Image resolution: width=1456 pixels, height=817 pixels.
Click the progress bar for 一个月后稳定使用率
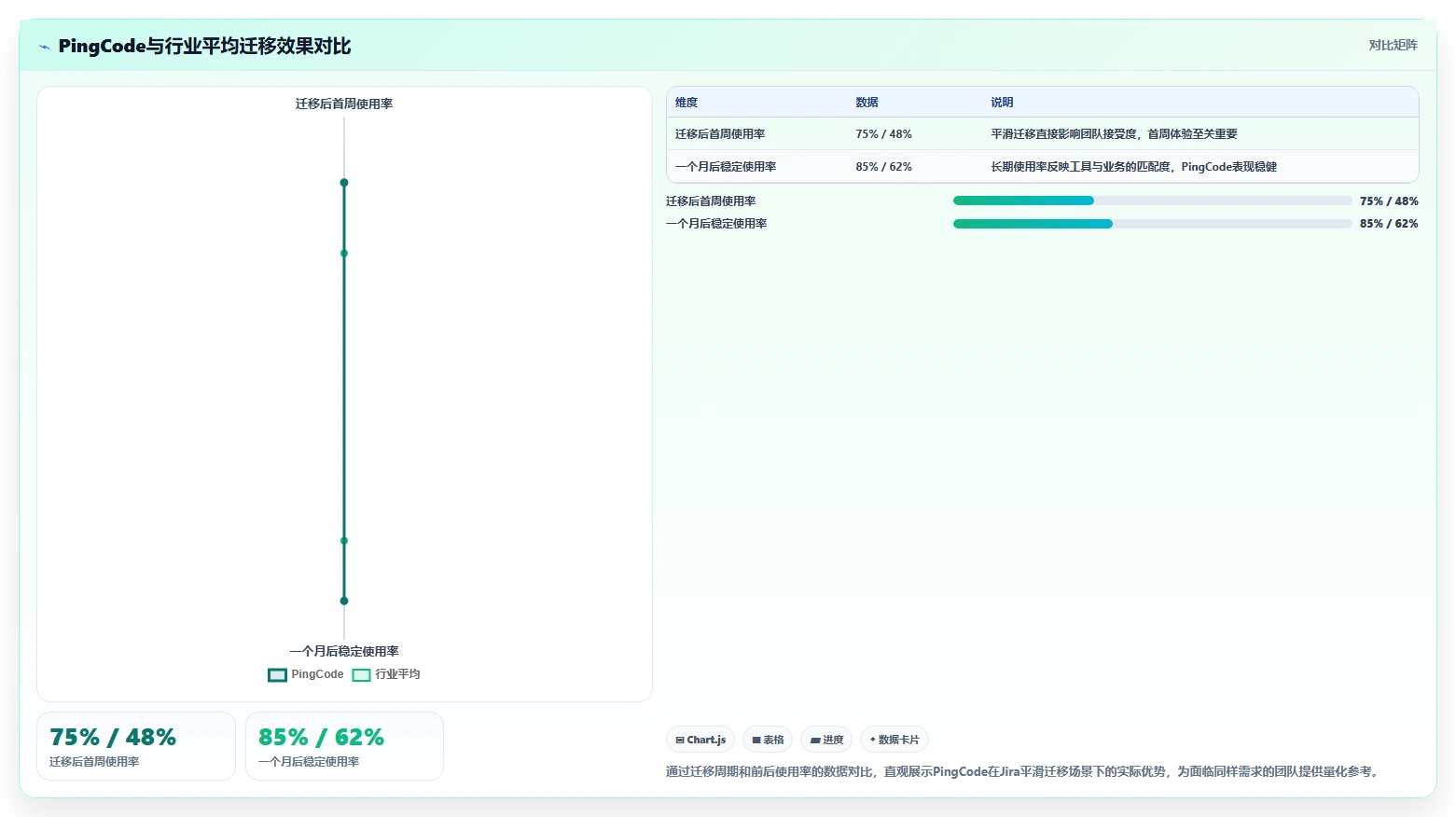point(1152,224)
